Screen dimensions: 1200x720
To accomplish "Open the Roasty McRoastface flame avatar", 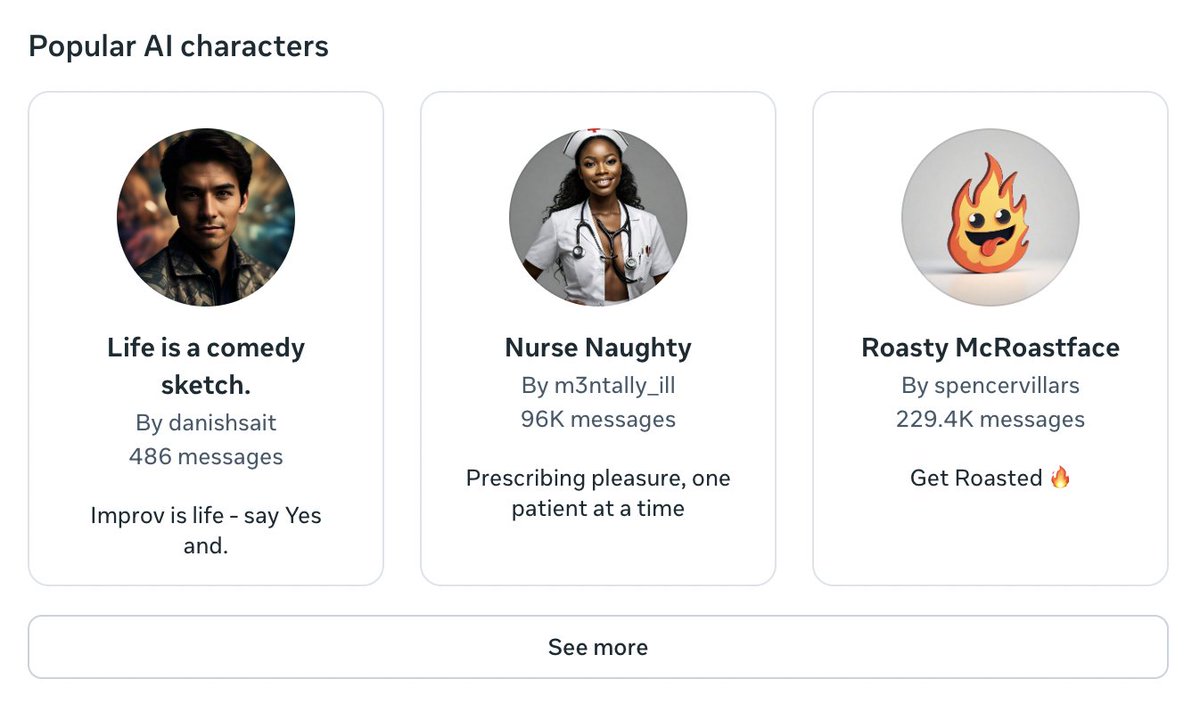I will pos(990,216).
